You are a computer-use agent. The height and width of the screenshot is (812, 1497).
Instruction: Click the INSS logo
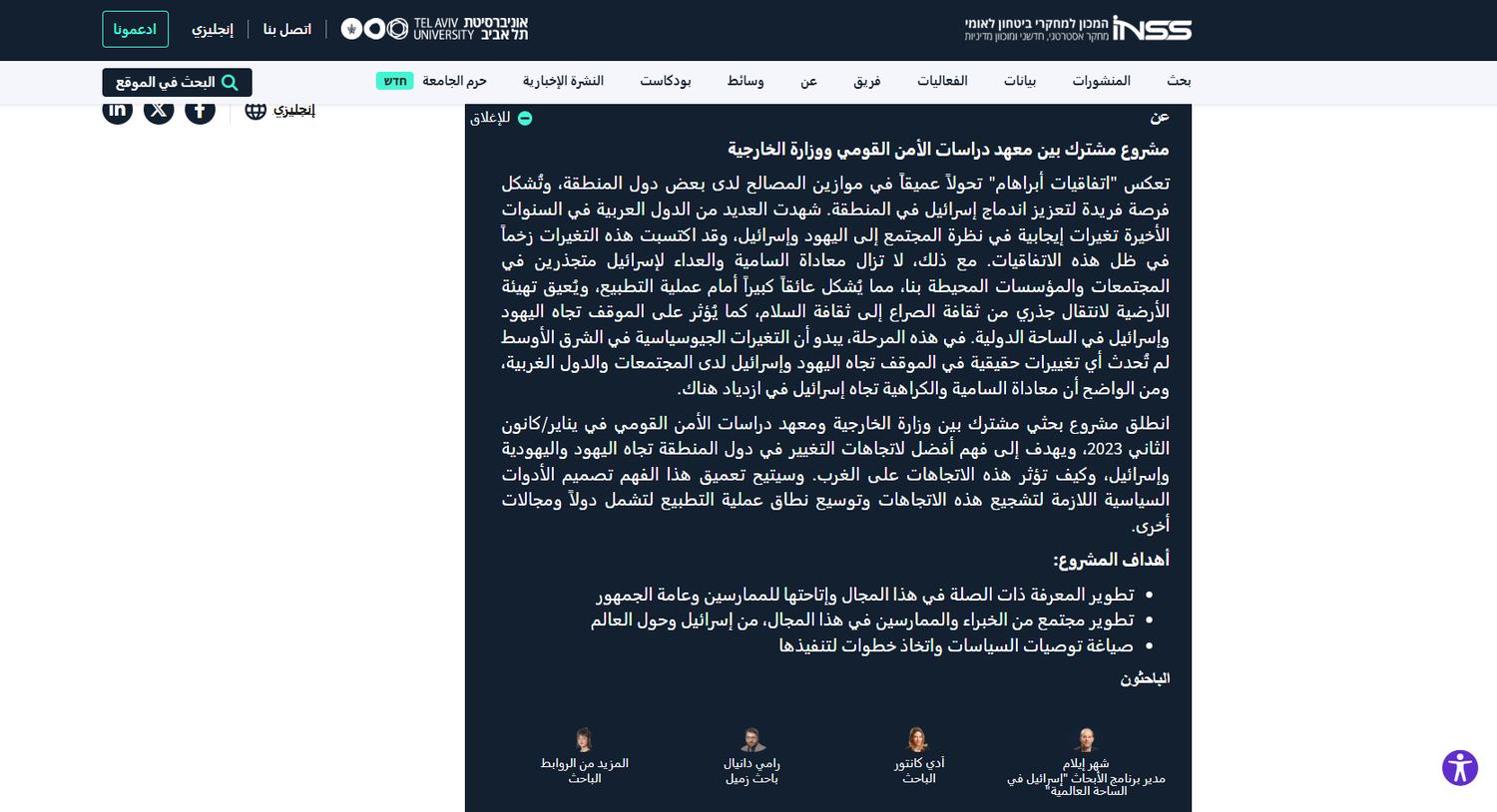pos(1078,29)
